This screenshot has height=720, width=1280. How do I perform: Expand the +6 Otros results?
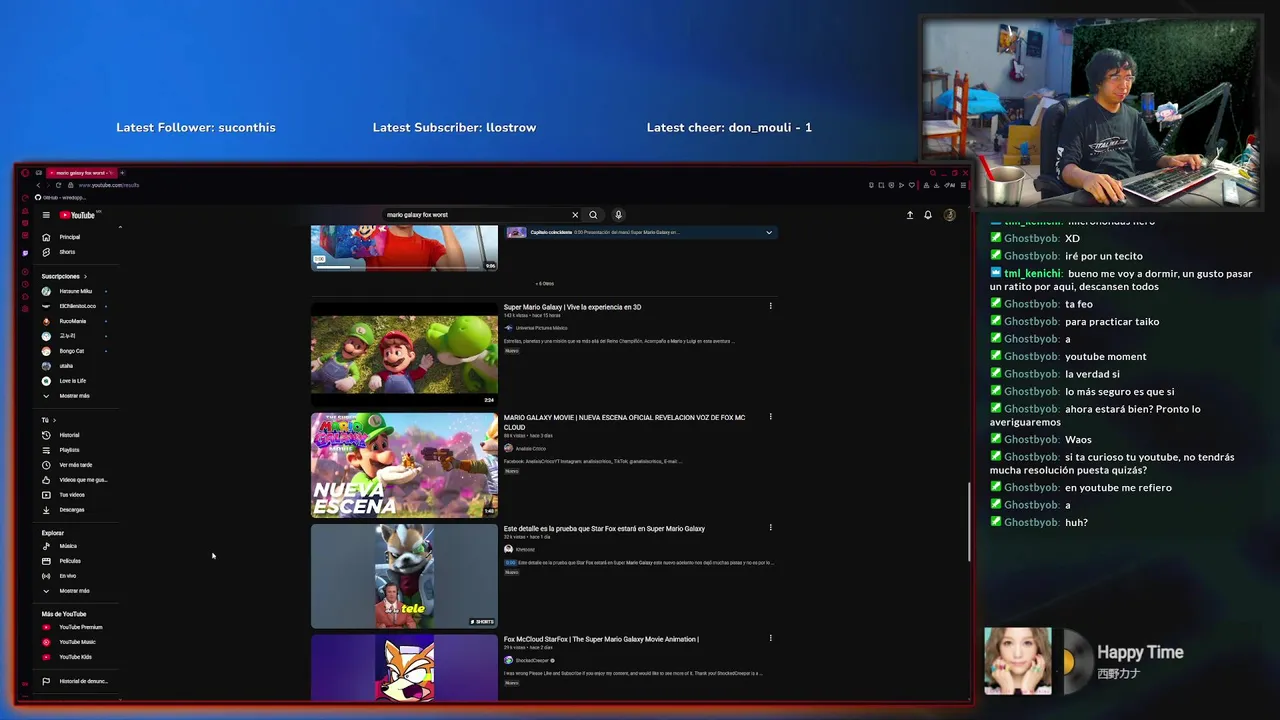tap(545, 283)
